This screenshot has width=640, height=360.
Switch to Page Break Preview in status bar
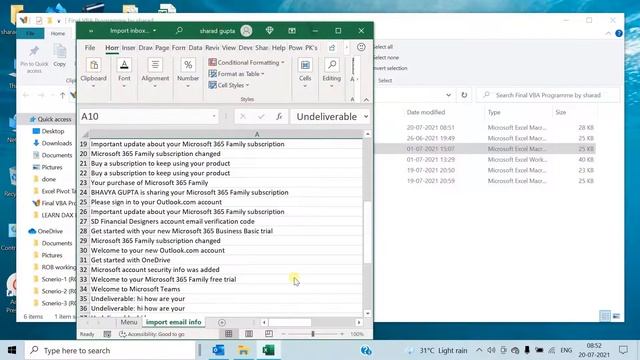(269, 334)
